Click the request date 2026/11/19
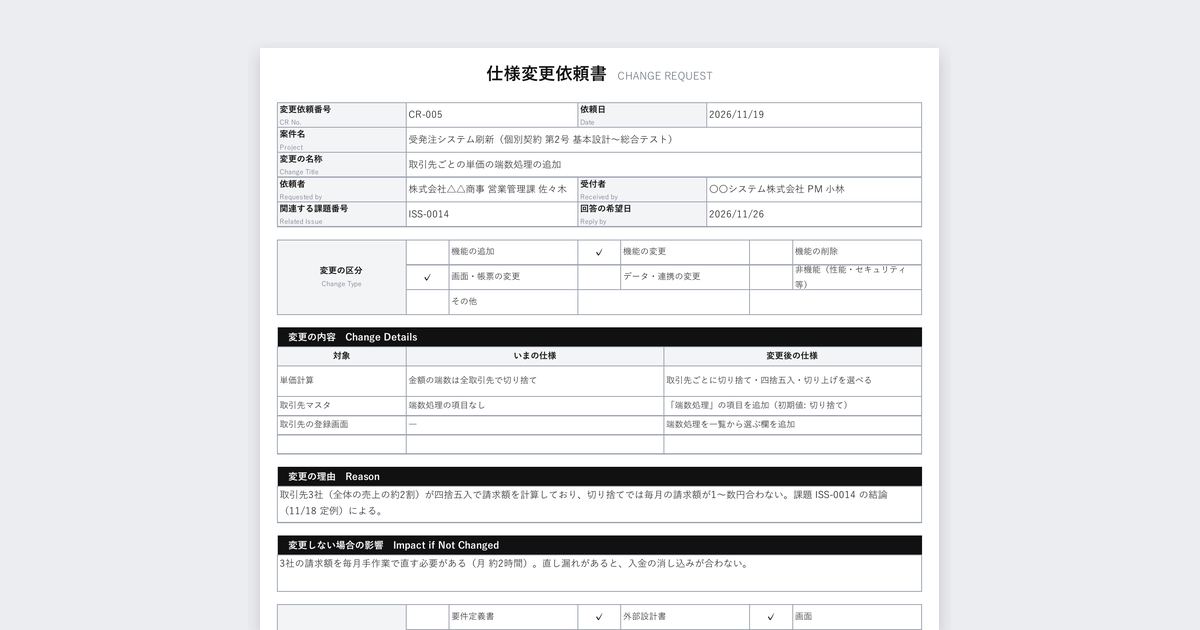 [x=814, y=115]
